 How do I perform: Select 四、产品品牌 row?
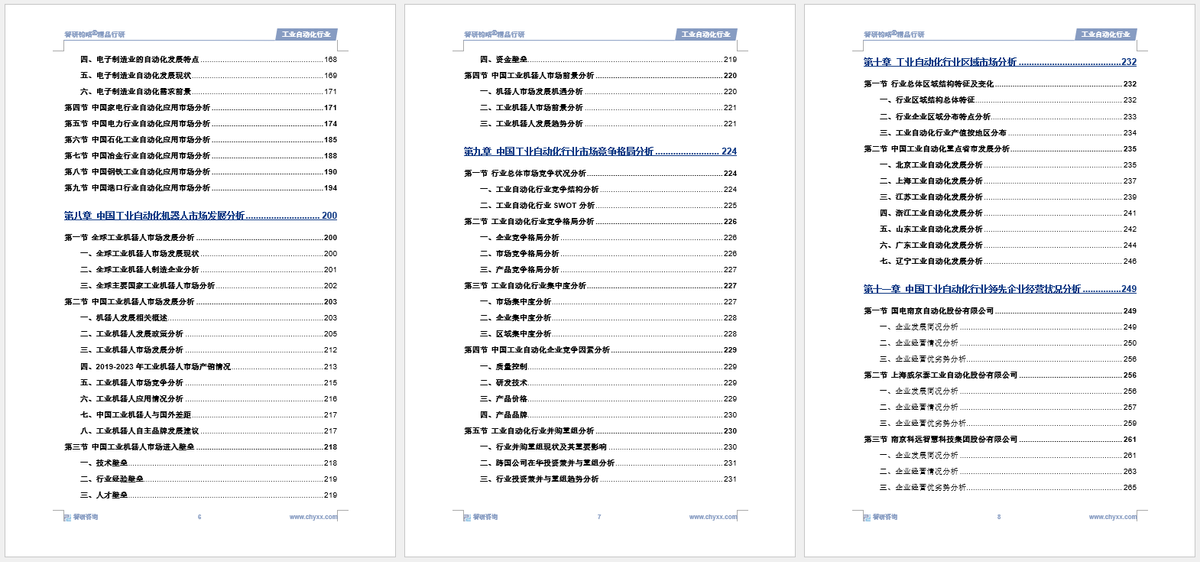point(608,415)
